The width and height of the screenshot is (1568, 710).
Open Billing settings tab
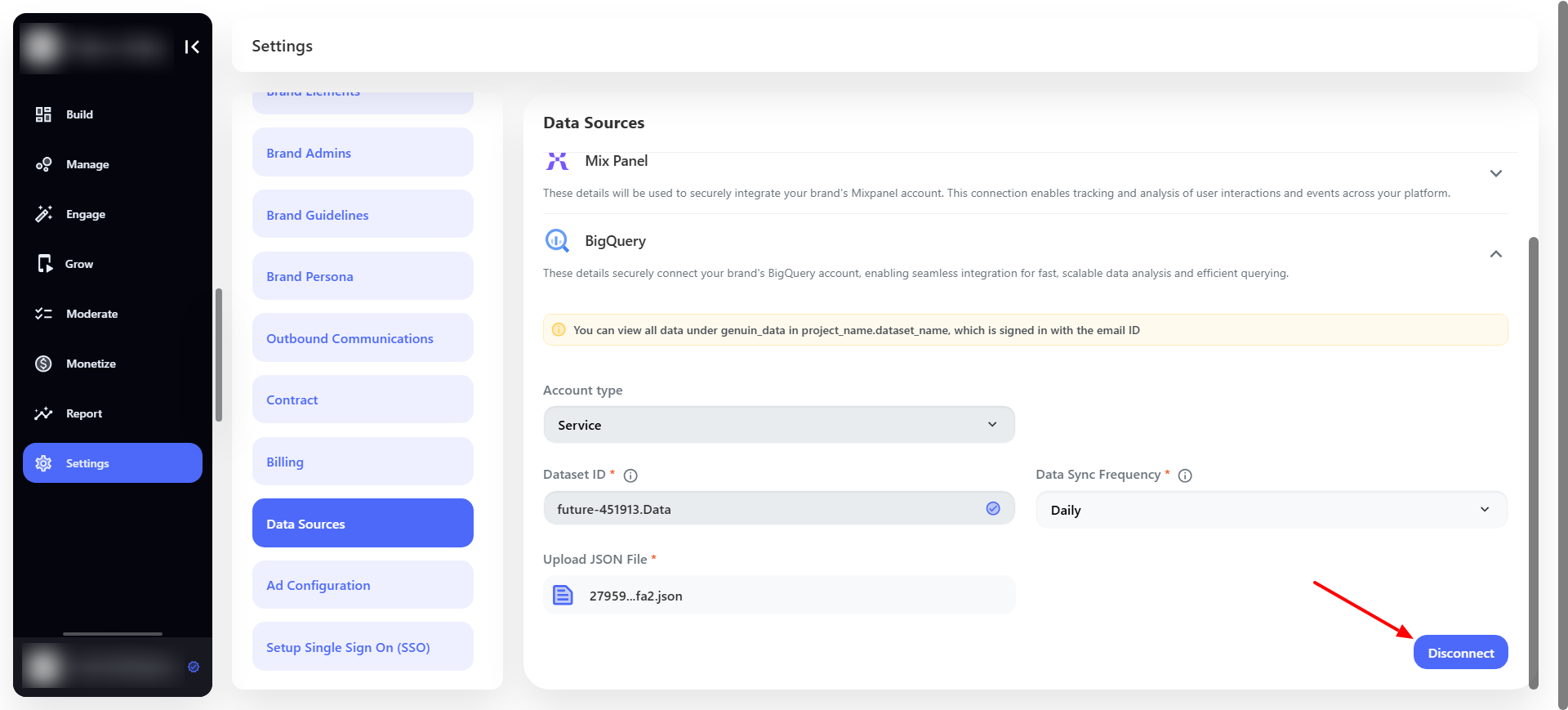(363, 462)
